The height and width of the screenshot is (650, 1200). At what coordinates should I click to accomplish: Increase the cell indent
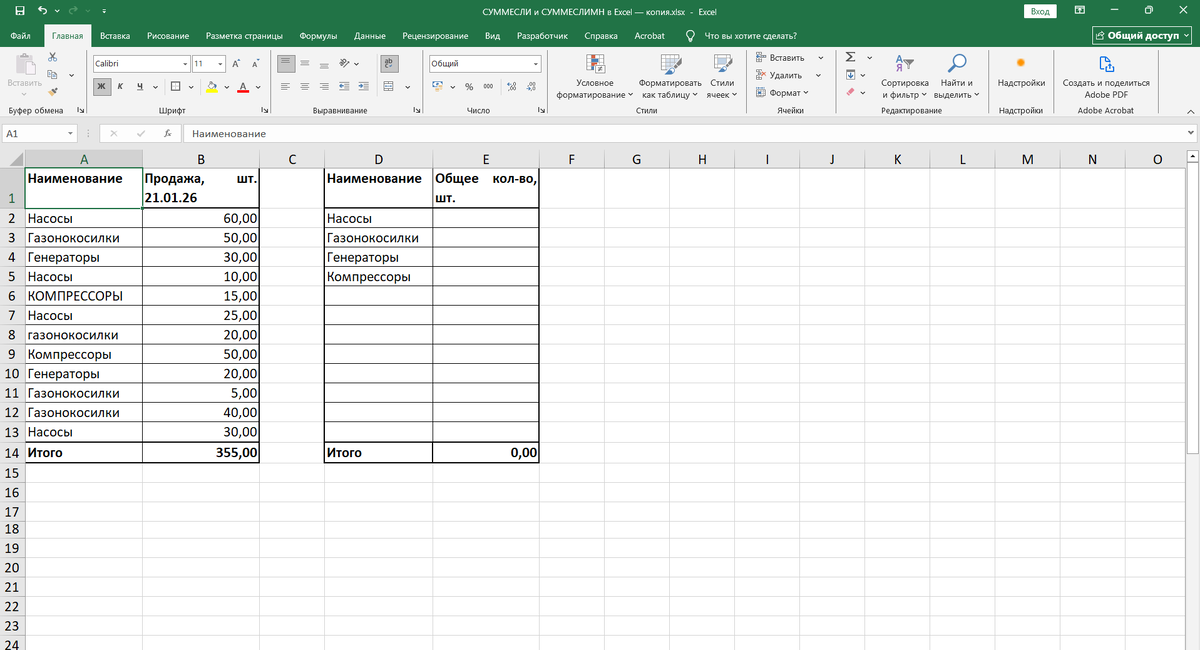(x=364, y=86)
